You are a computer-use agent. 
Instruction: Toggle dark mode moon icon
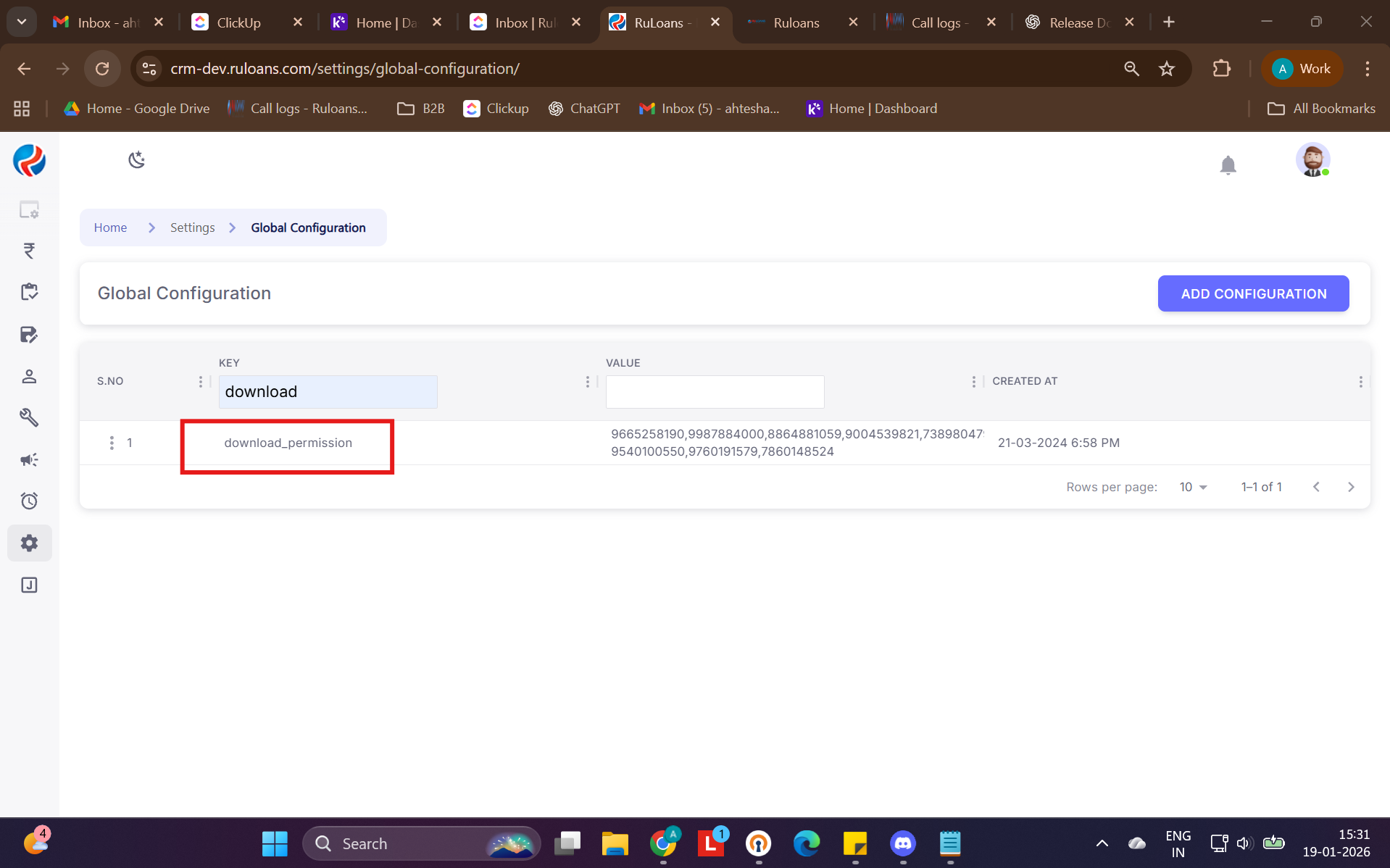click(x=136, y=159)
